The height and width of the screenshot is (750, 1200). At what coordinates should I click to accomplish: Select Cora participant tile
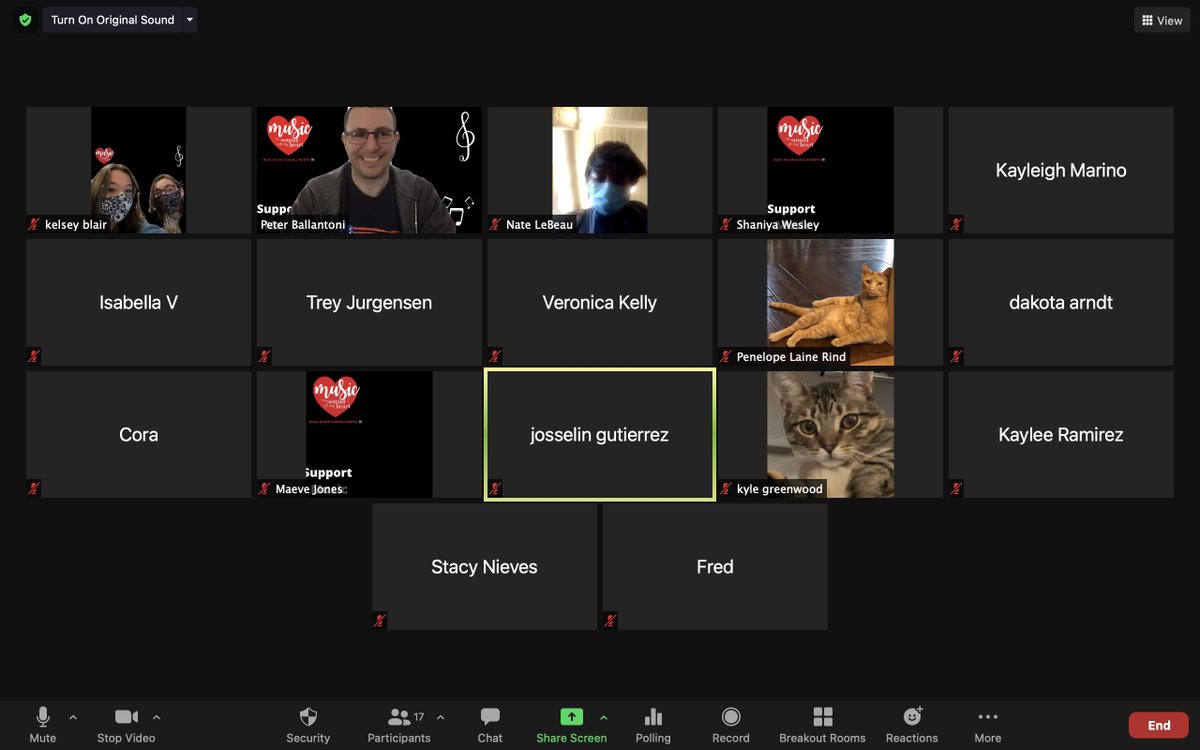pos(139,434)
